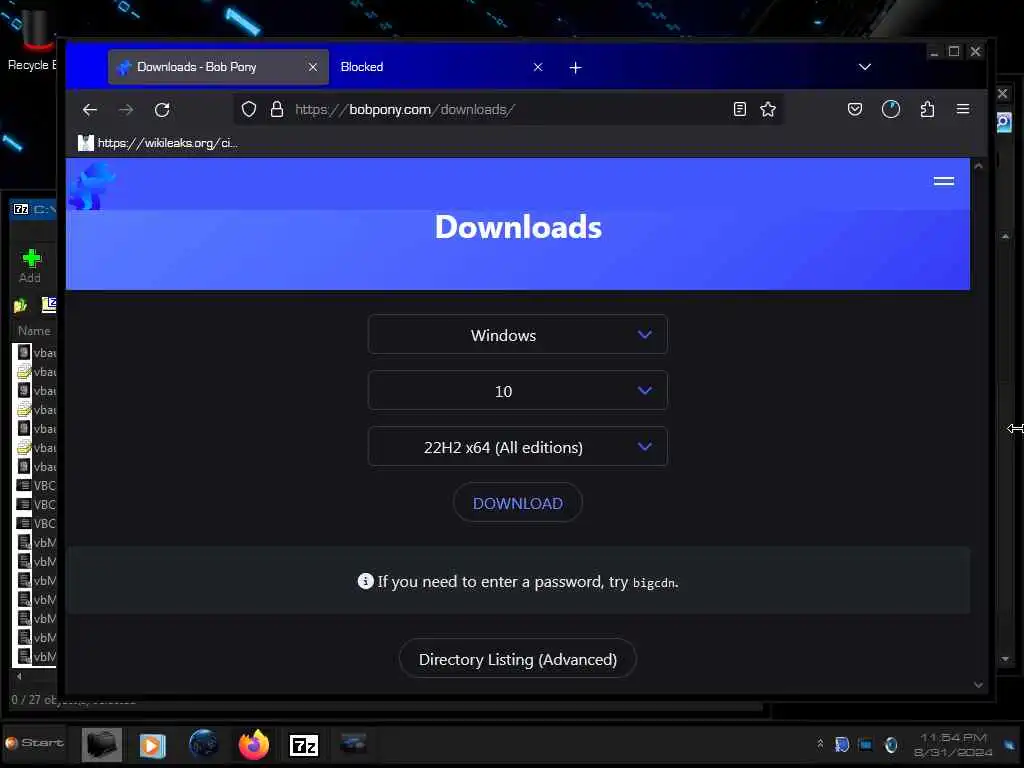Image resolution: width=1024 pixels, height=768 pixels.
Task: Show hidden system tray icons
Action: click(820, 744)
